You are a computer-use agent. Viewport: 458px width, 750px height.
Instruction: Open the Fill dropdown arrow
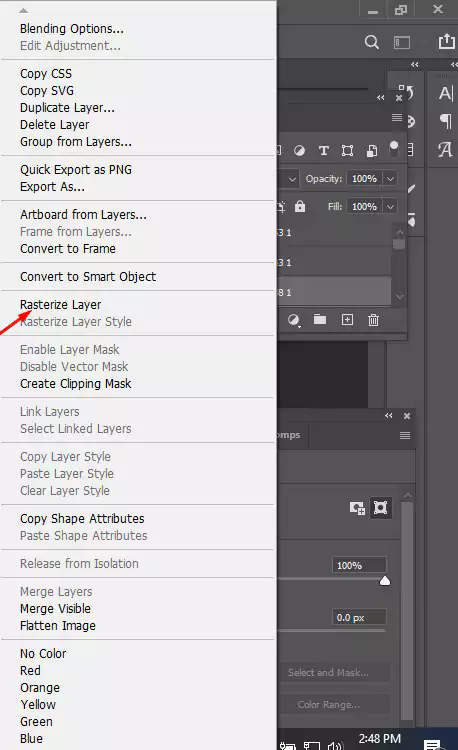click(x=391, y=207)
